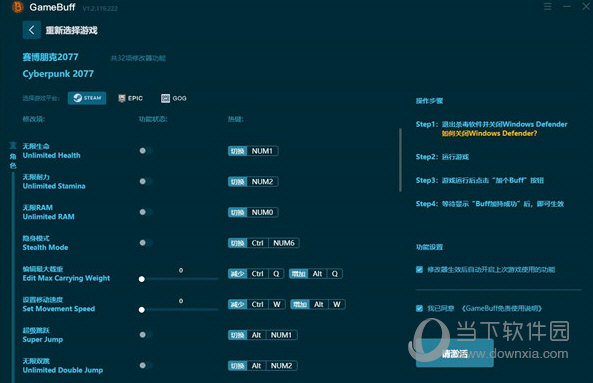This screenshot has width=593, height=383.
Task: Select the Steam platform
Action: [x=87, y=98]
